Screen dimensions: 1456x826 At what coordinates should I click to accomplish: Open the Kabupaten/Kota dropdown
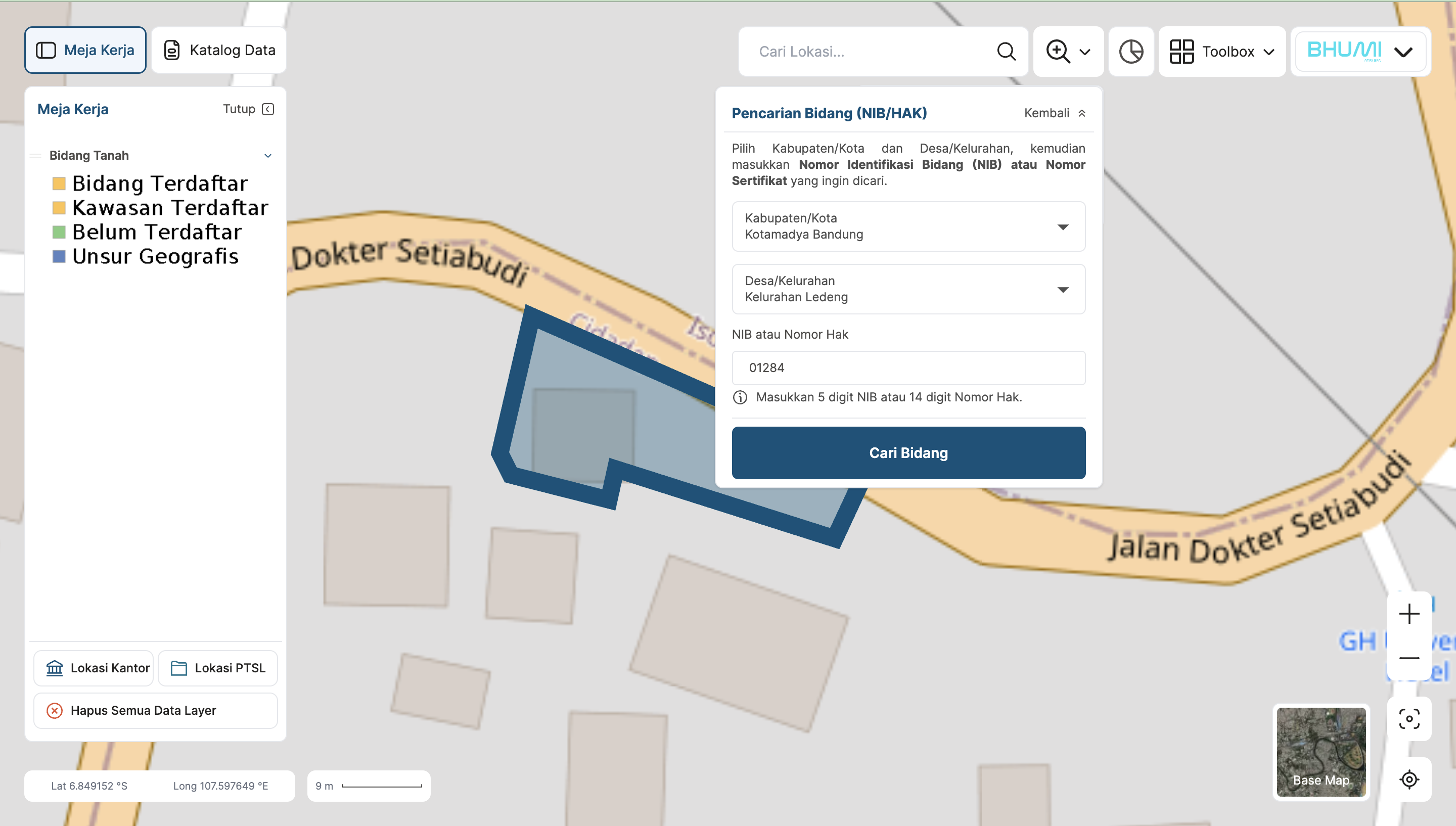point(908,226)
